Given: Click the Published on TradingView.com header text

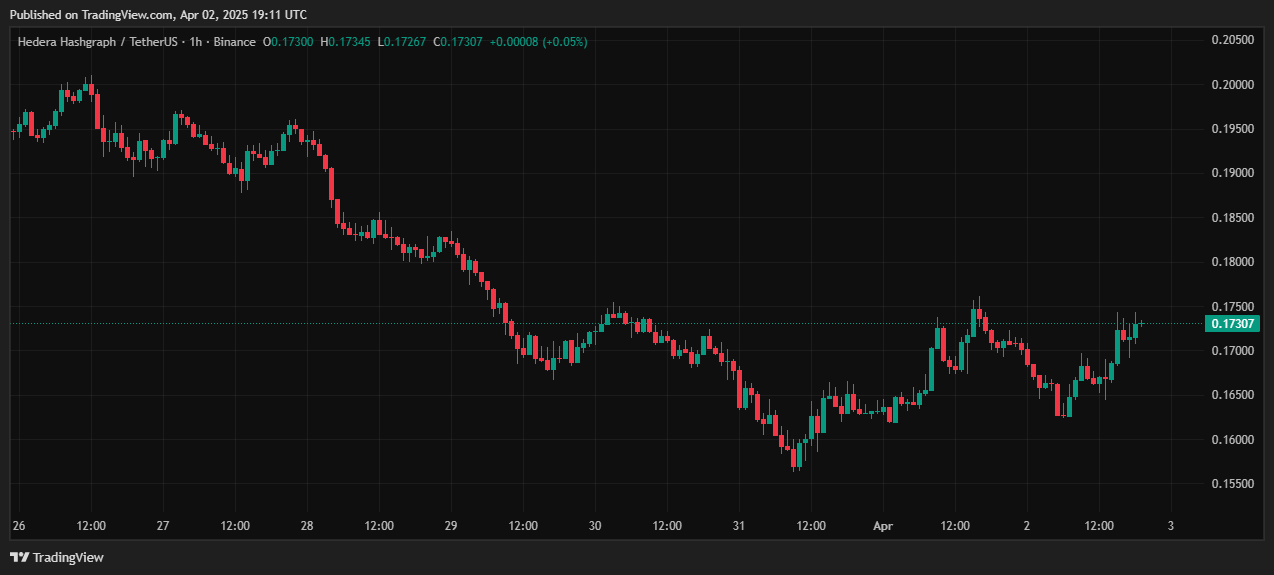Looking at the screenshot, I should (158, 14).
